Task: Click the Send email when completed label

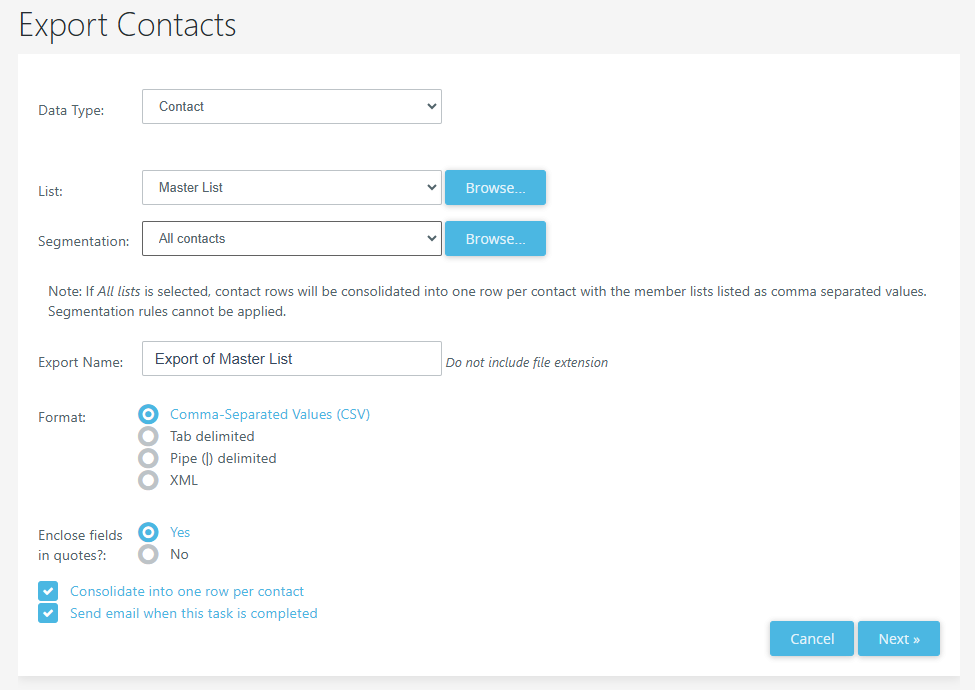Action: (x=193, y=613)
